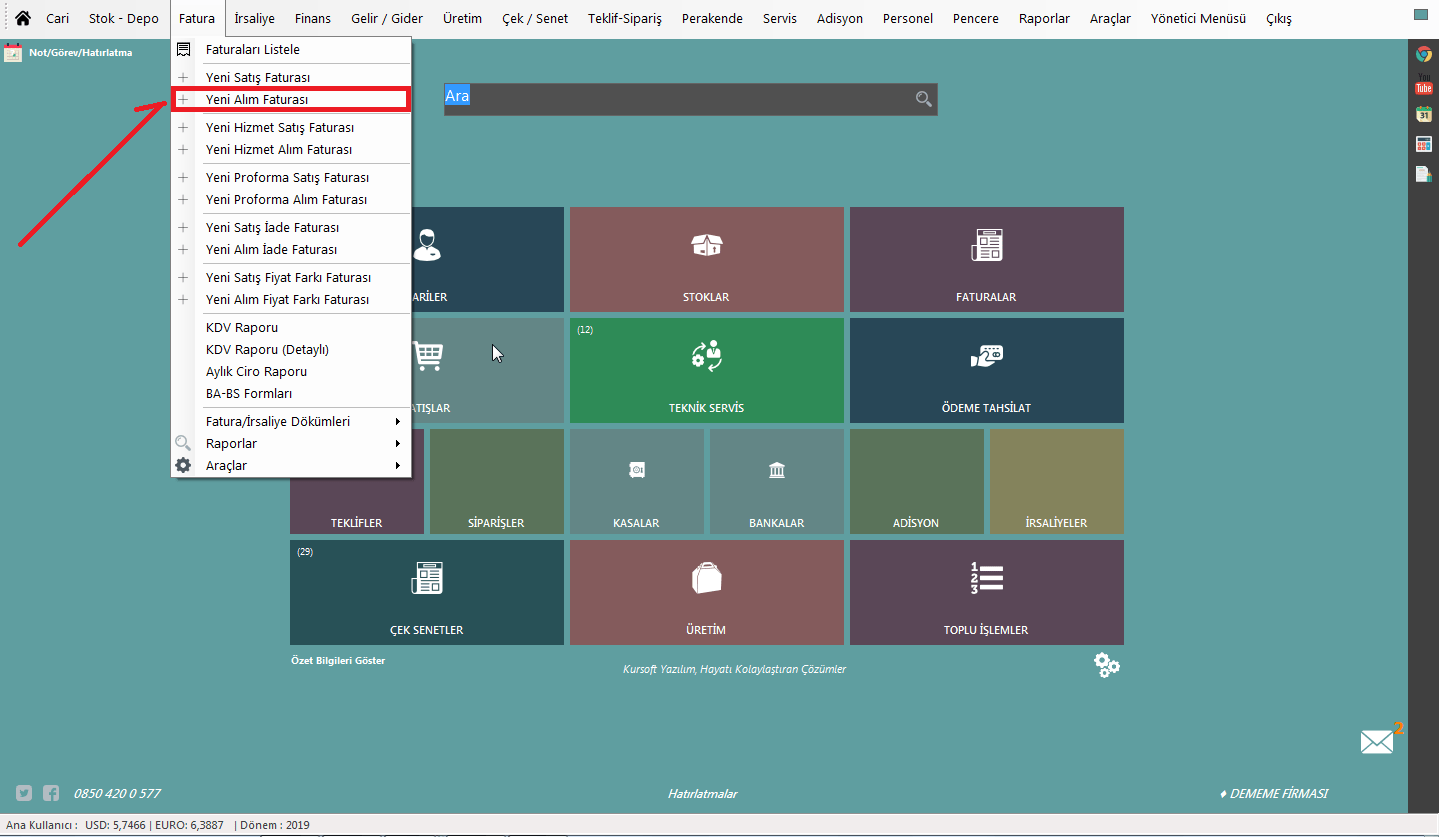Open BA-BS Formları
This screenshot has width=1439, height=837.
coord(291,393)
